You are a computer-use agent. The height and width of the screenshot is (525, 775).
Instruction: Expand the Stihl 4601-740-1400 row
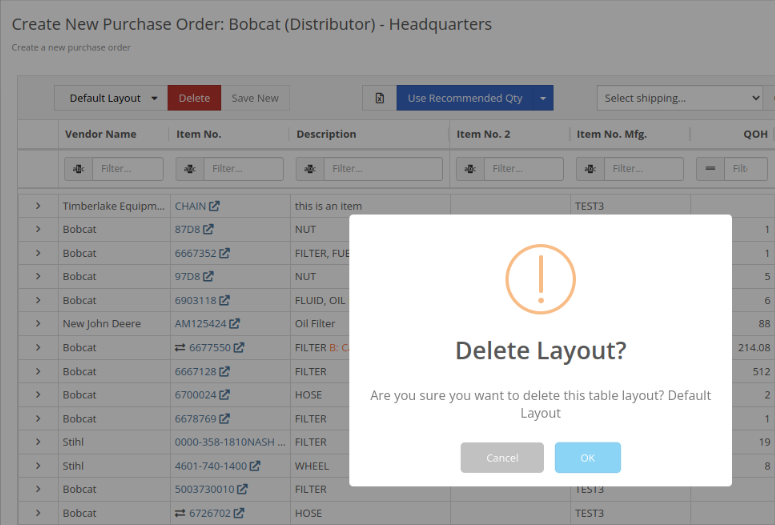tap(38, 466)
